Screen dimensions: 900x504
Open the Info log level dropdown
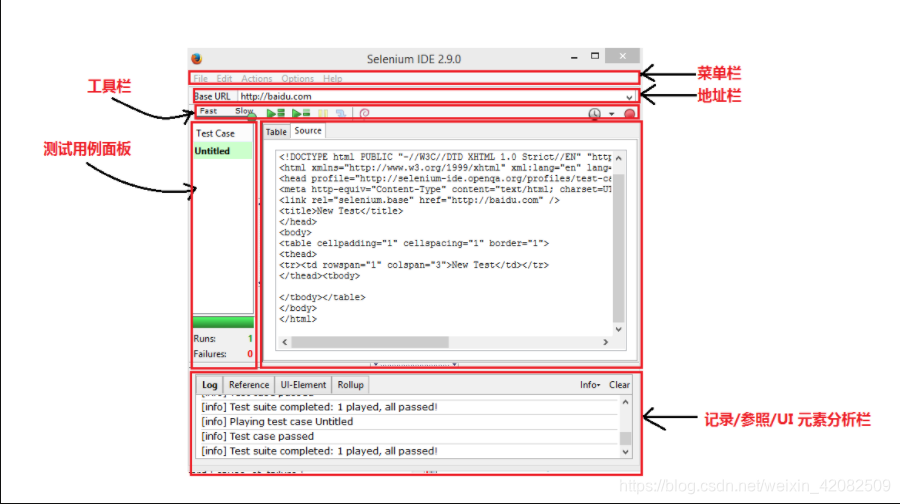pos(589,385)
